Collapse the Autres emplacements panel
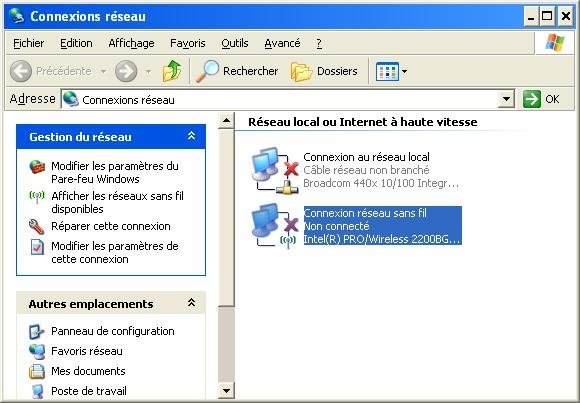This screenshot has height=403, width=580. point(191,303)
